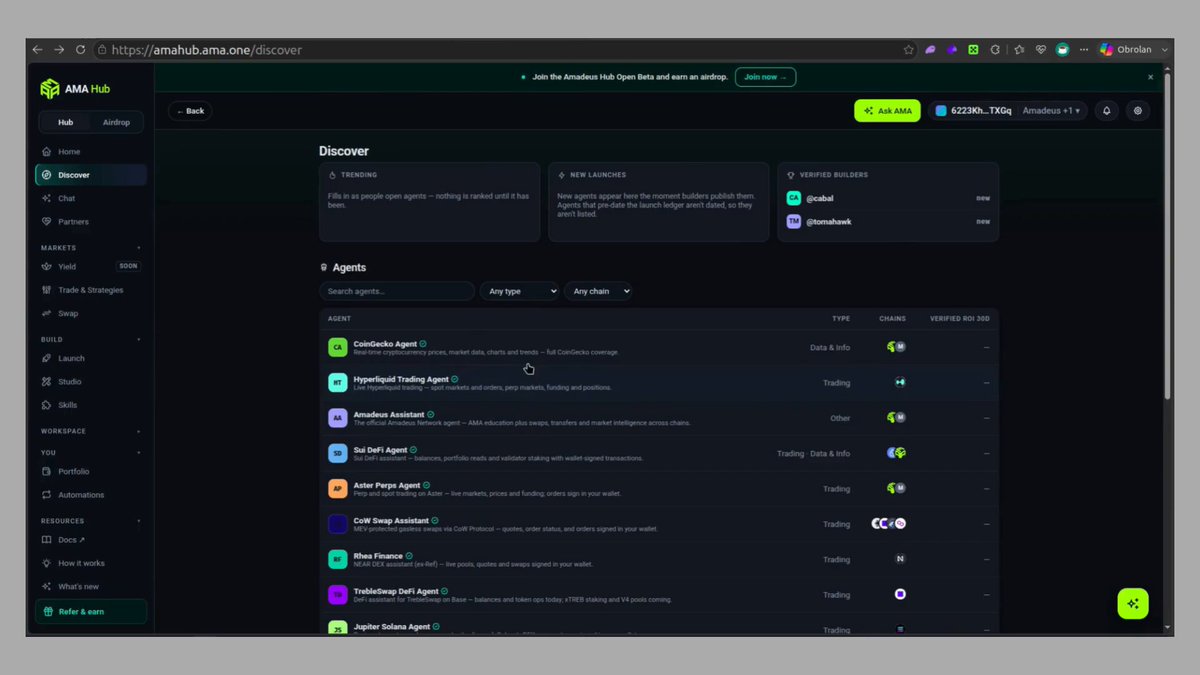Open Docs from the Resources section
This screenshot has width=1200, height=675.
click(91, 540)
